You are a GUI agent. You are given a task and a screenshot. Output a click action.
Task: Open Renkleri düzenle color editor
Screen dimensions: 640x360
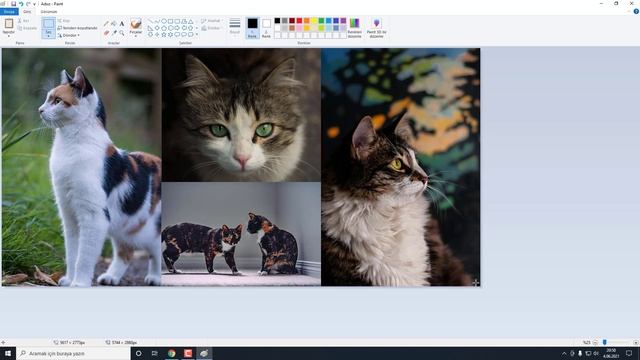pyautogui.click(x=355, y=28)
